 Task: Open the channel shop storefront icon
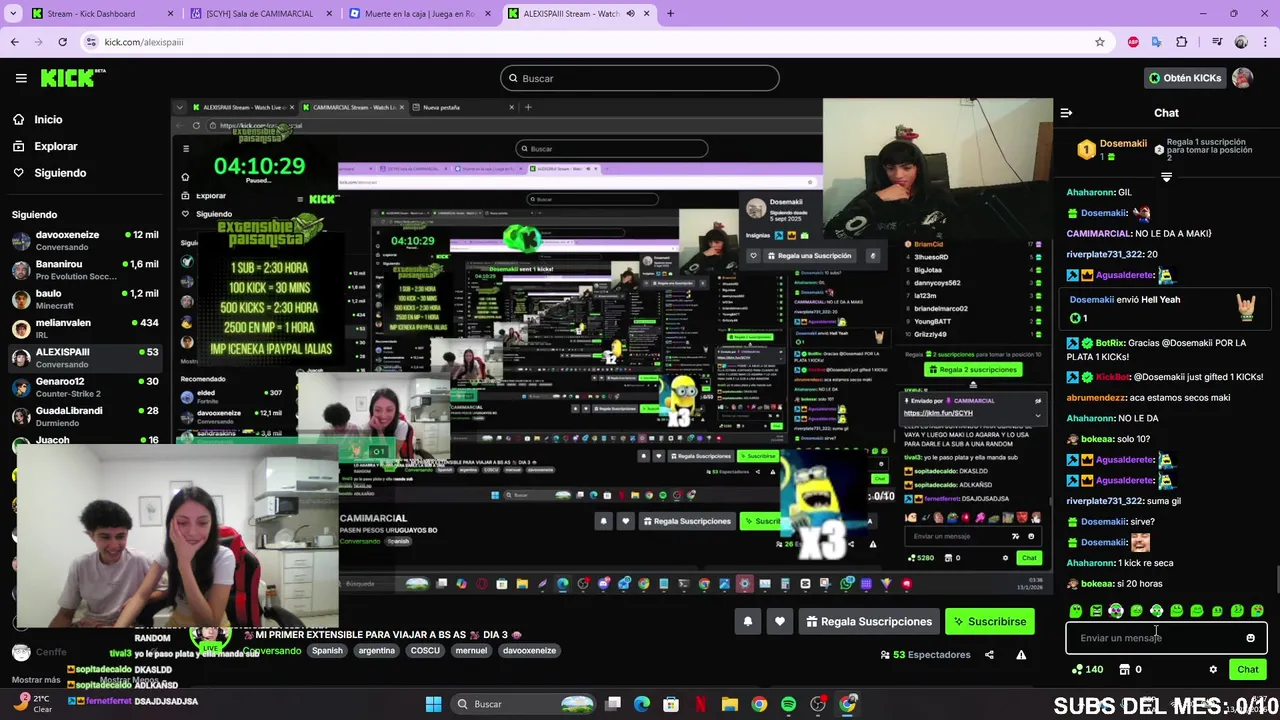(x=1124, y=670)
